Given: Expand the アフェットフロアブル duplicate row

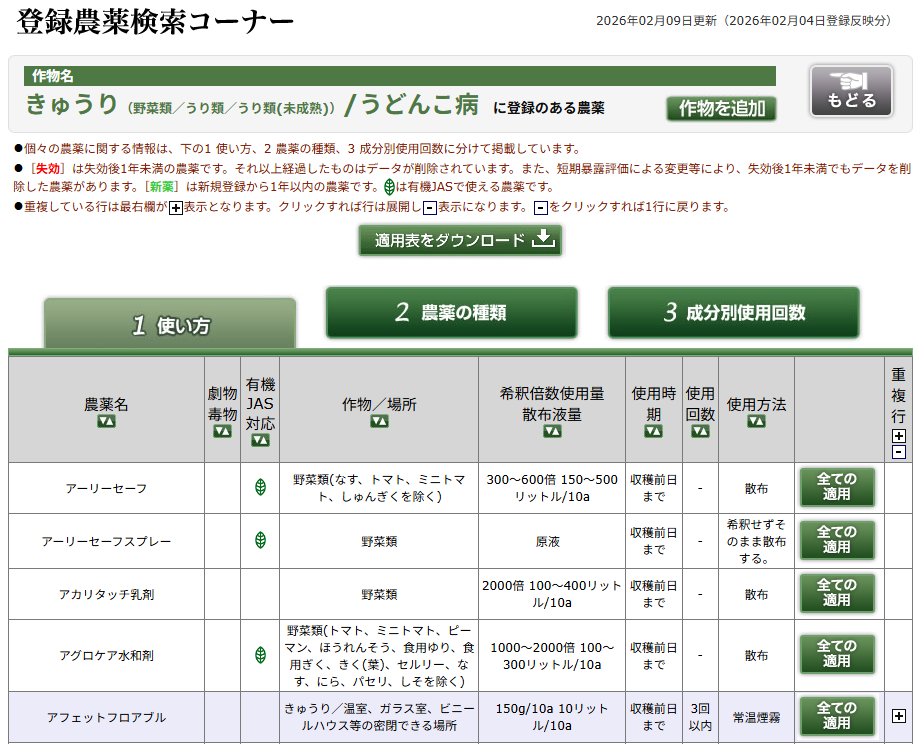Looking at the screenshot, I should [x=899, y=716].
